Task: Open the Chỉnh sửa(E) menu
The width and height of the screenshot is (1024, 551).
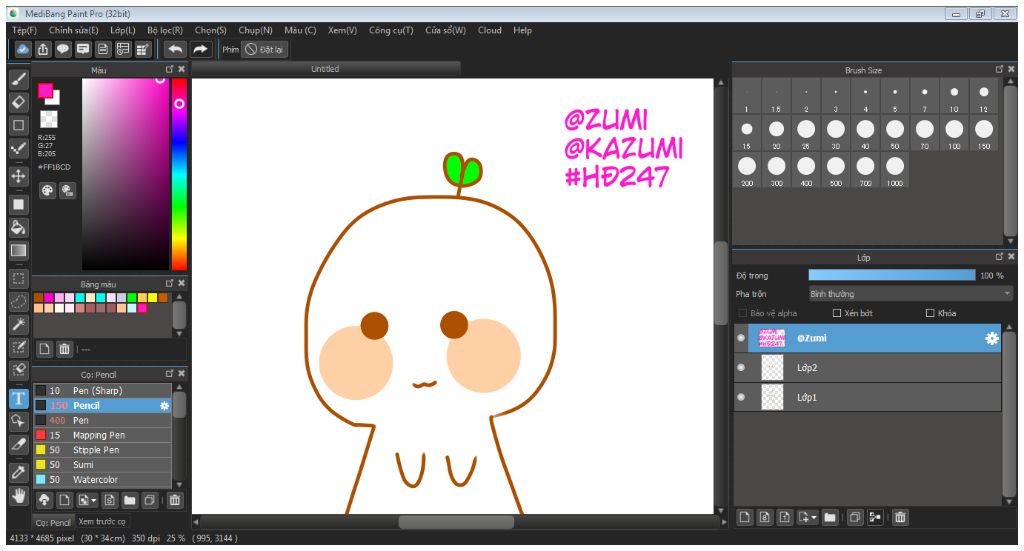Action: coord(73,30)
